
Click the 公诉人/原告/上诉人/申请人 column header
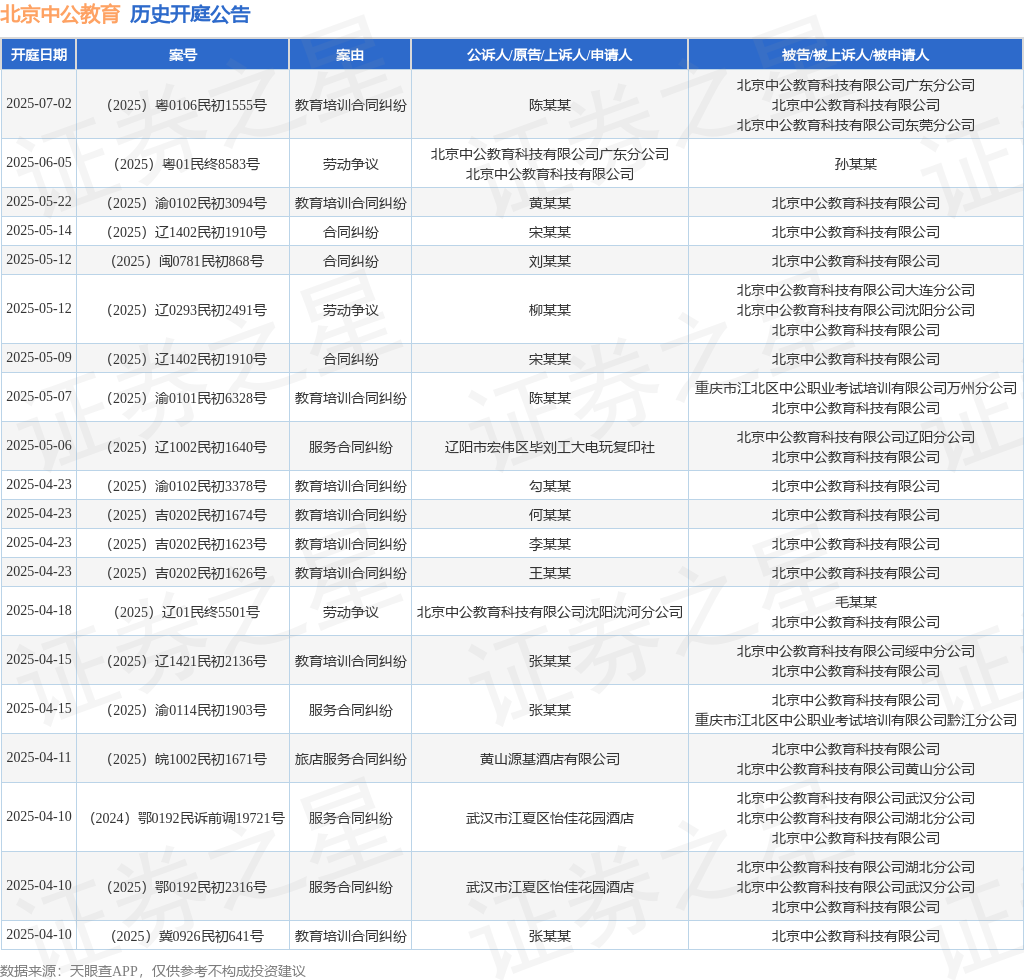tap(549, 55)
